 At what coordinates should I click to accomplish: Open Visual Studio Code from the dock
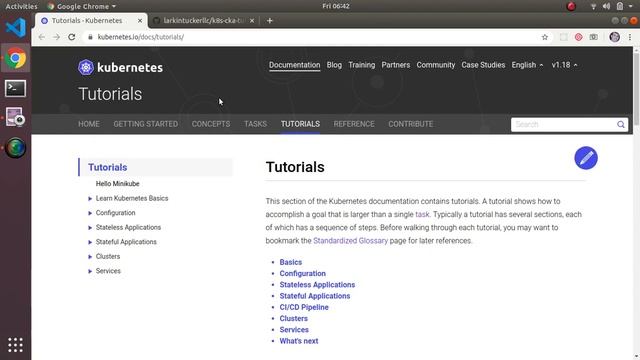click(16, 28)
